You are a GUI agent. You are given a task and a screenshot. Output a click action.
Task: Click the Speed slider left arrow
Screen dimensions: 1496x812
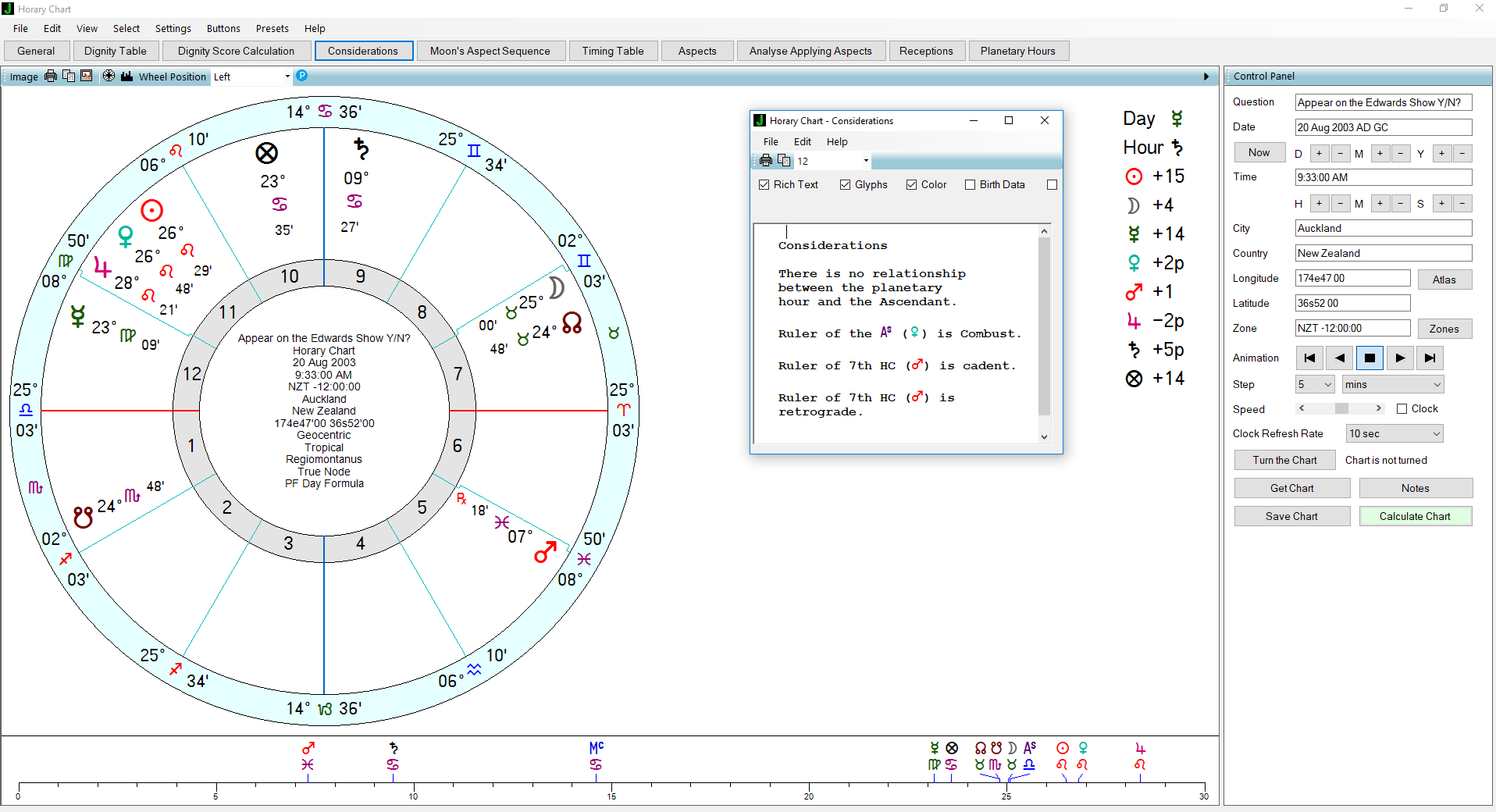tap(1302, 408)
